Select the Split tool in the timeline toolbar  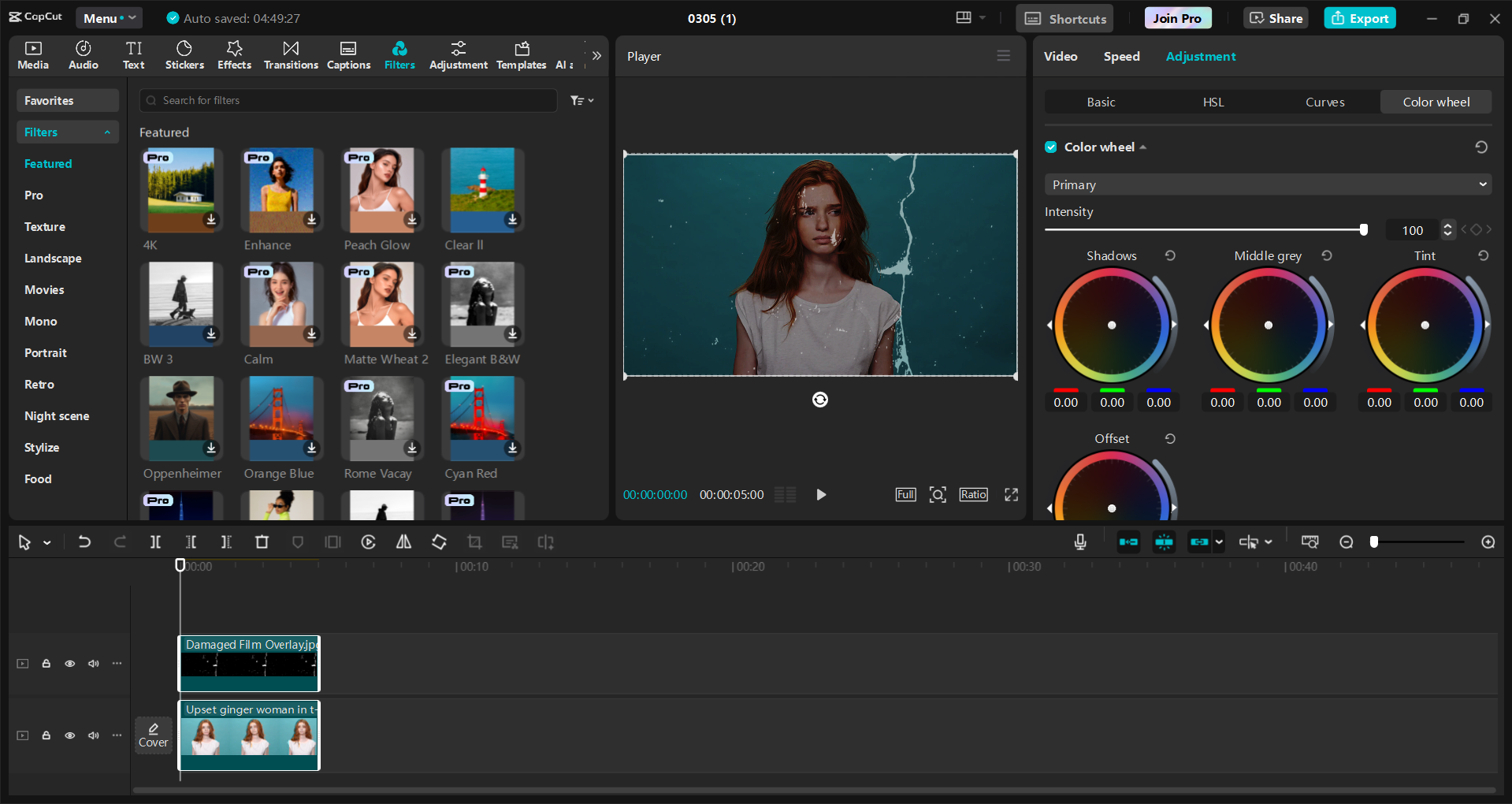tap(155, 542)
